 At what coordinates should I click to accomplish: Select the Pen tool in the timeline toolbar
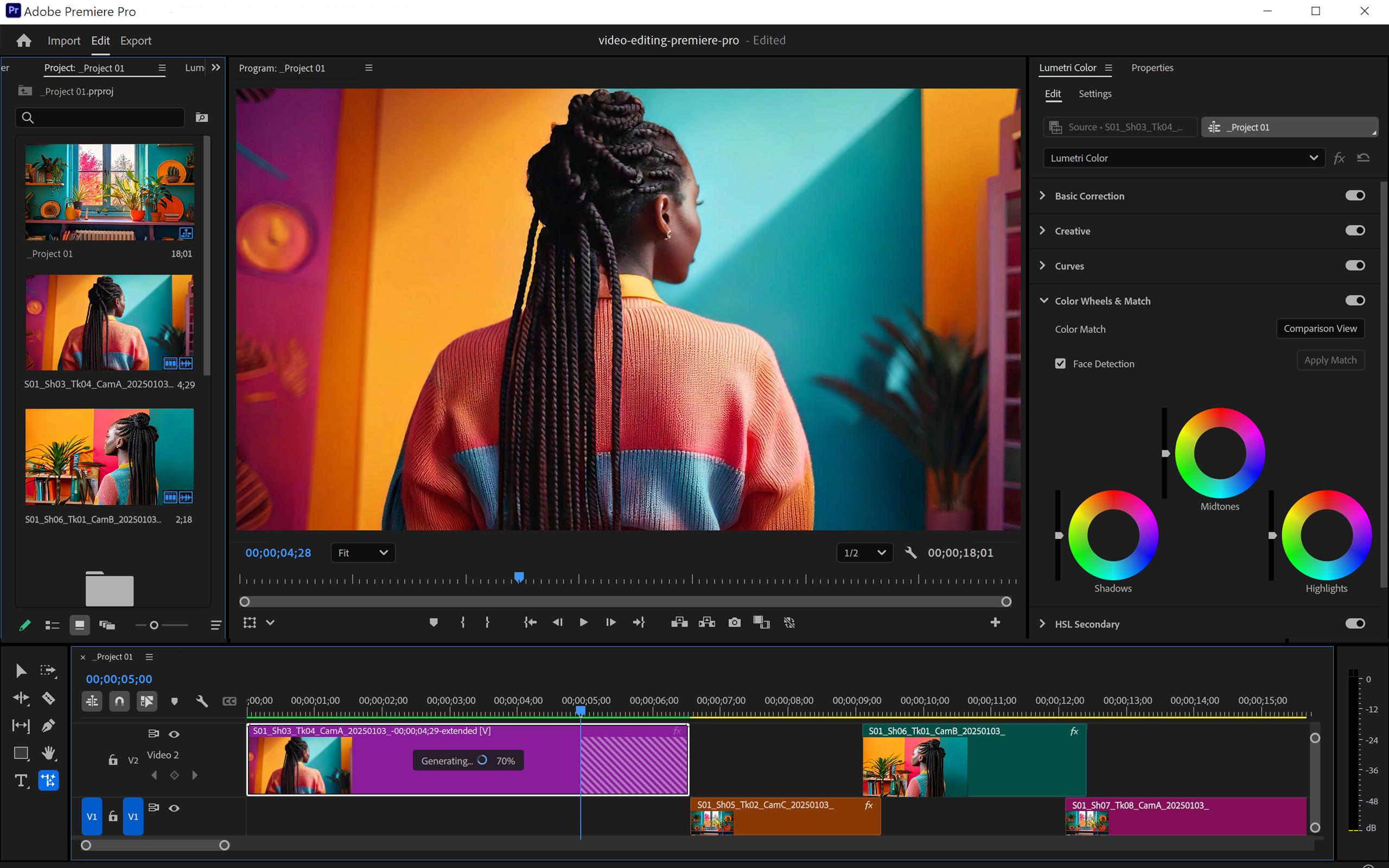point(49,725)
